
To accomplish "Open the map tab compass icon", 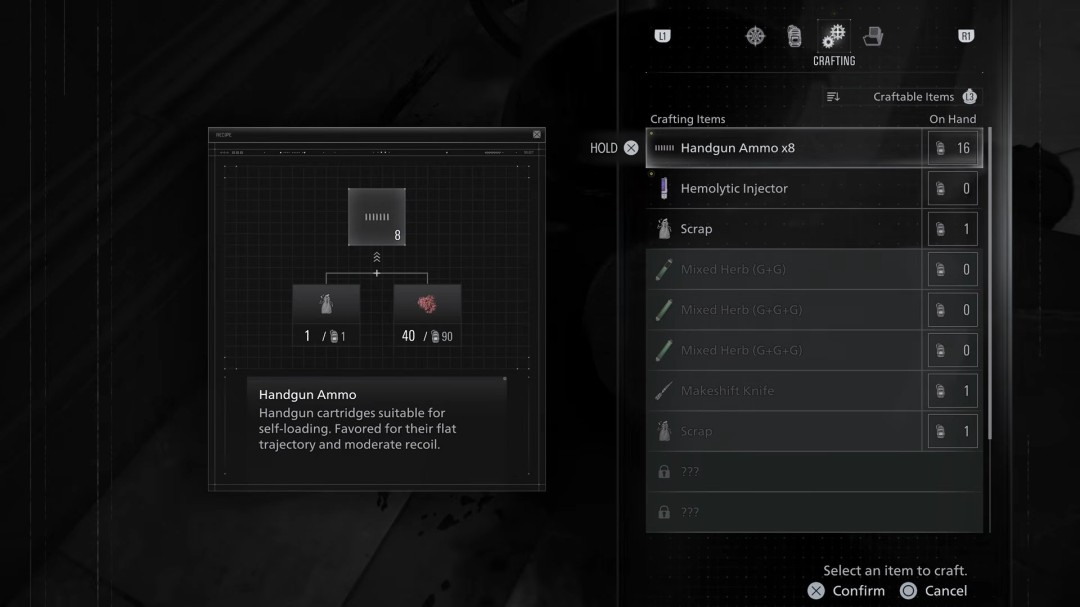I will (x=755, y=37).
